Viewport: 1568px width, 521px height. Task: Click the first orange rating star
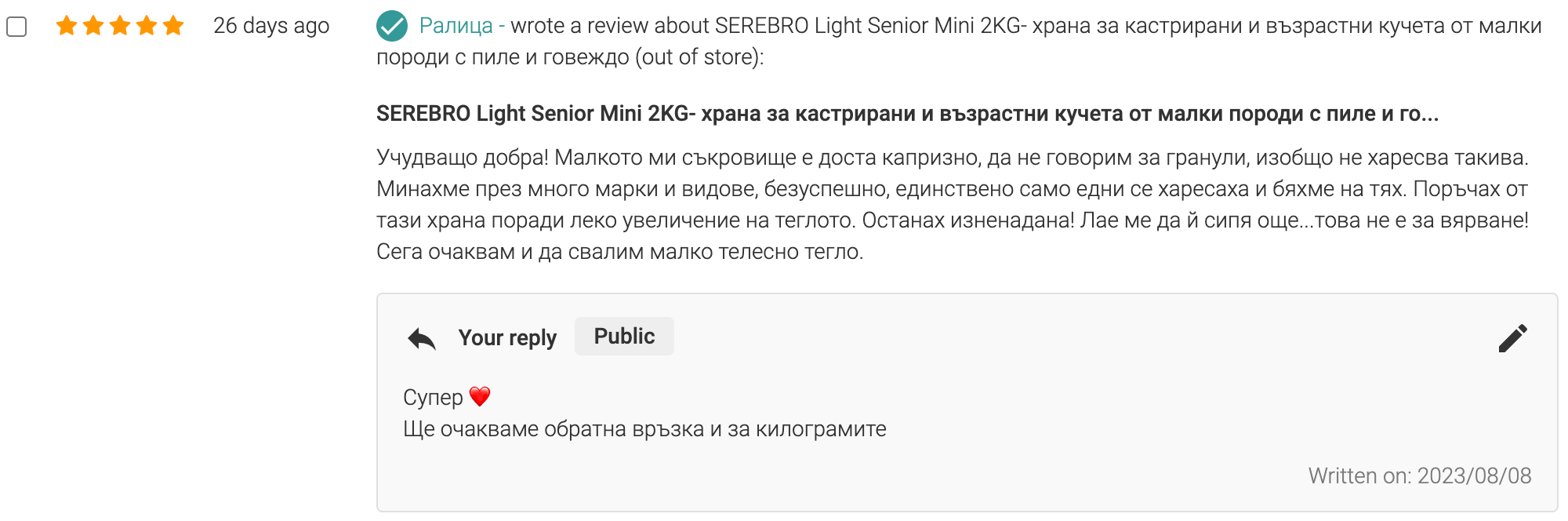(x=67, y=26)
